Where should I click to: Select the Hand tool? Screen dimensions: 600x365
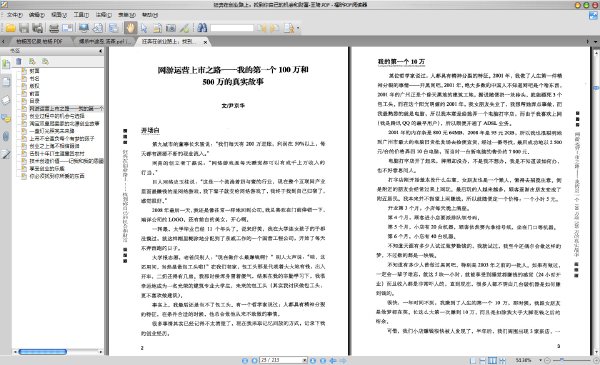click(130, 28)
